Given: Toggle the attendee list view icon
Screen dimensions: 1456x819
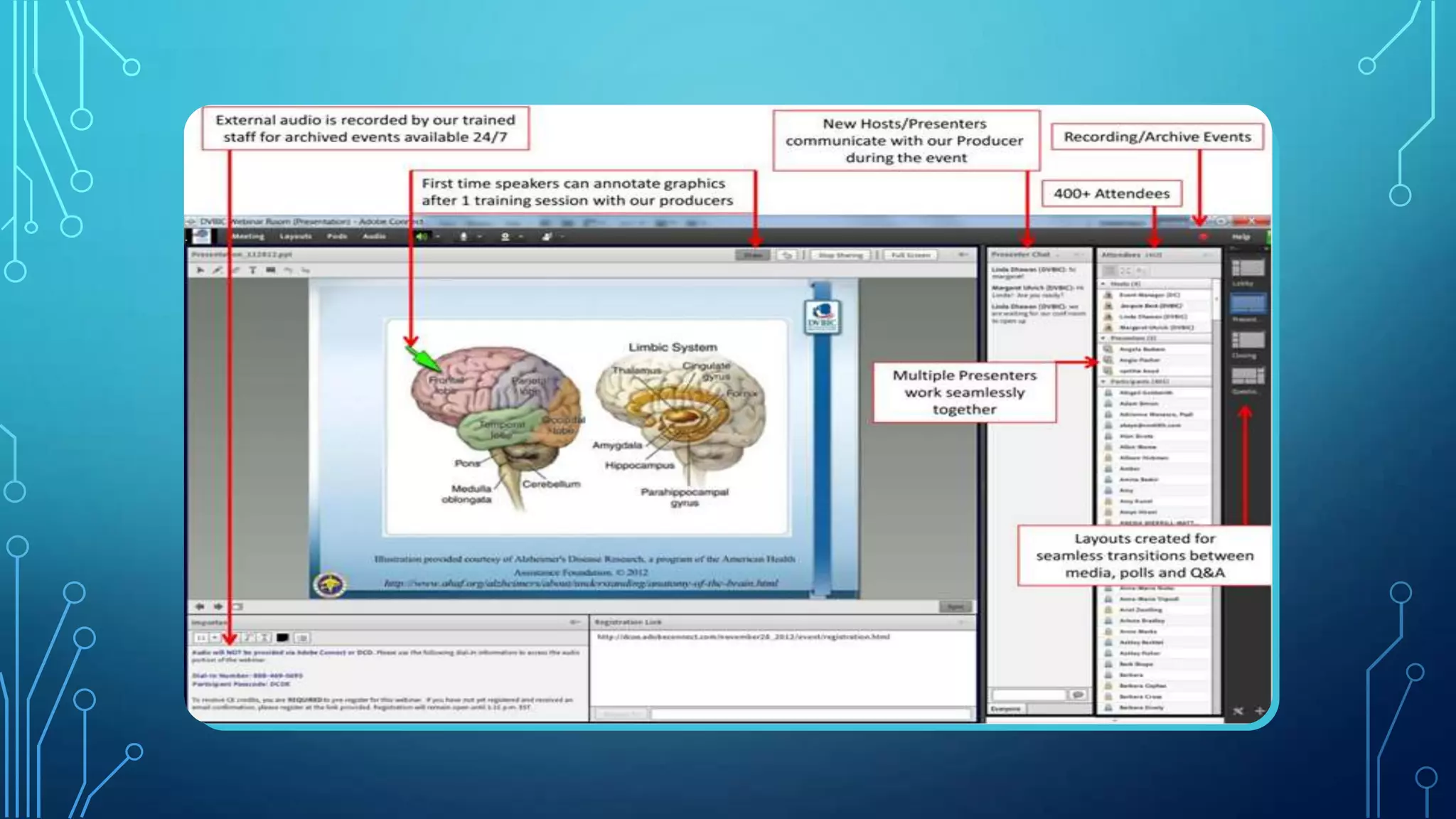Looking at the screenshot, I should [x=1110, y=271].
